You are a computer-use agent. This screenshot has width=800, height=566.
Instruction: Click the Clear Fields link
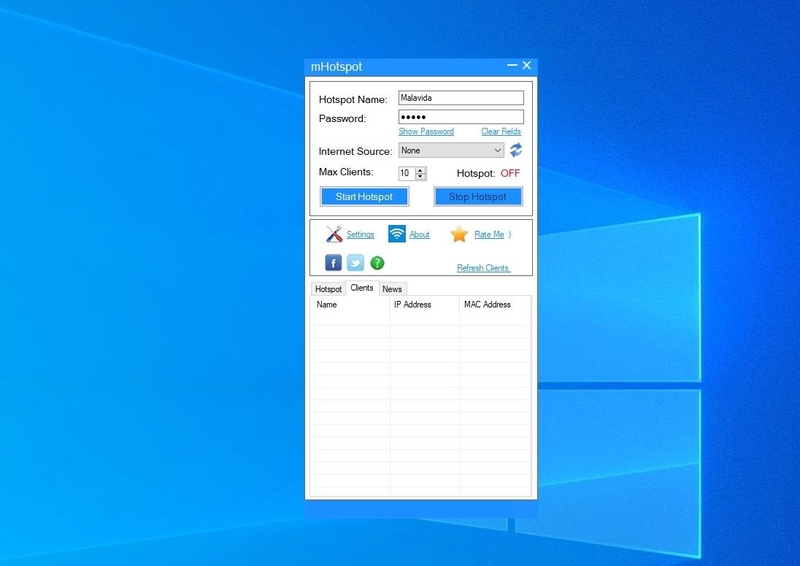click(501, 132)
